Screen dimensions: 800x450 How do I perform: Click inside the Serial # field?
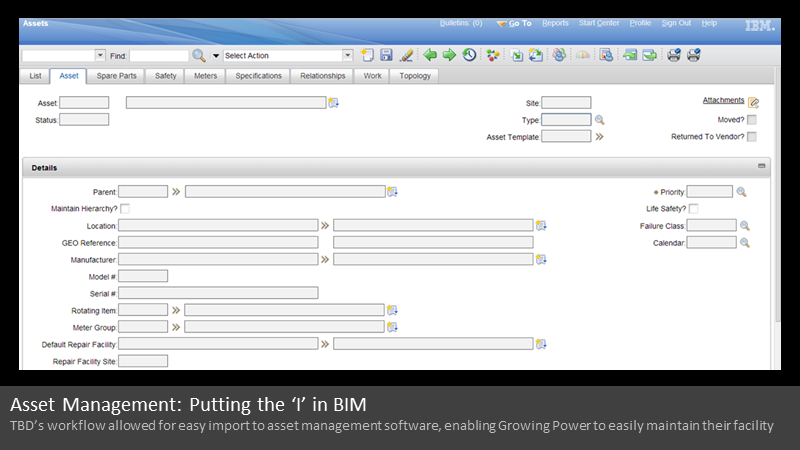218,293
